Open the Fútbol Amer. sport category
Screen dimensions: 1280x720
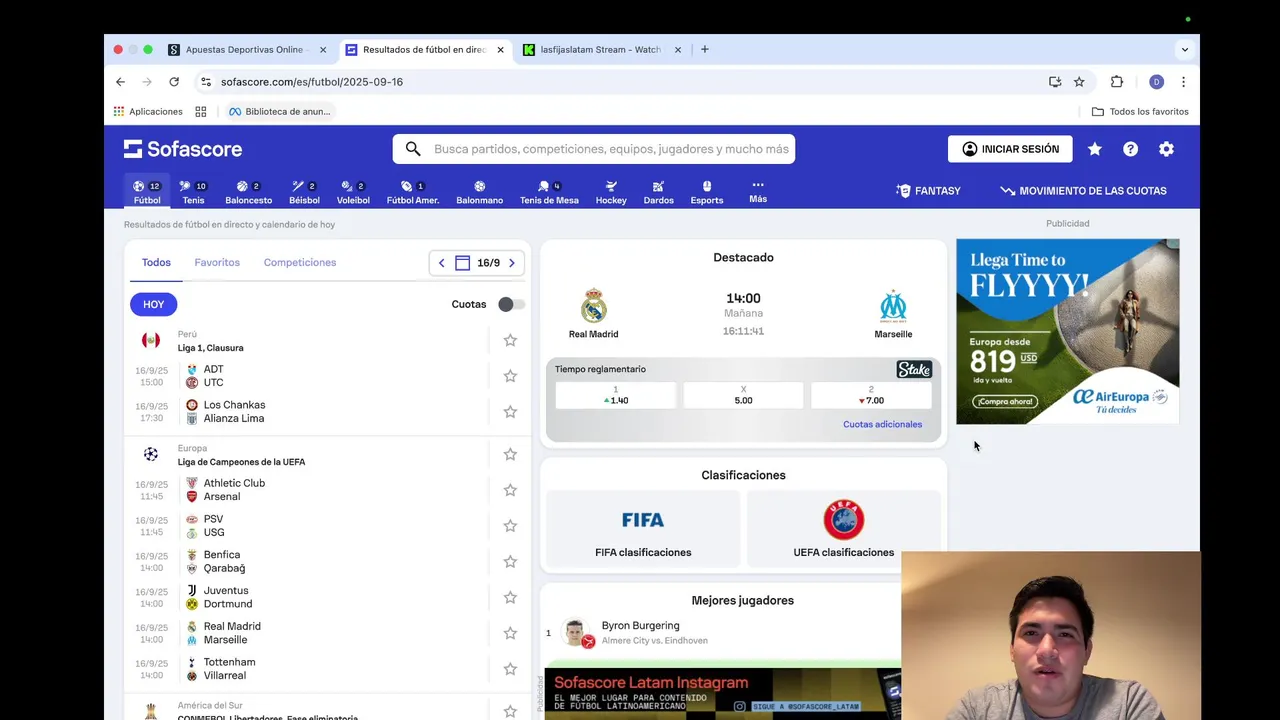pos(413,192)
